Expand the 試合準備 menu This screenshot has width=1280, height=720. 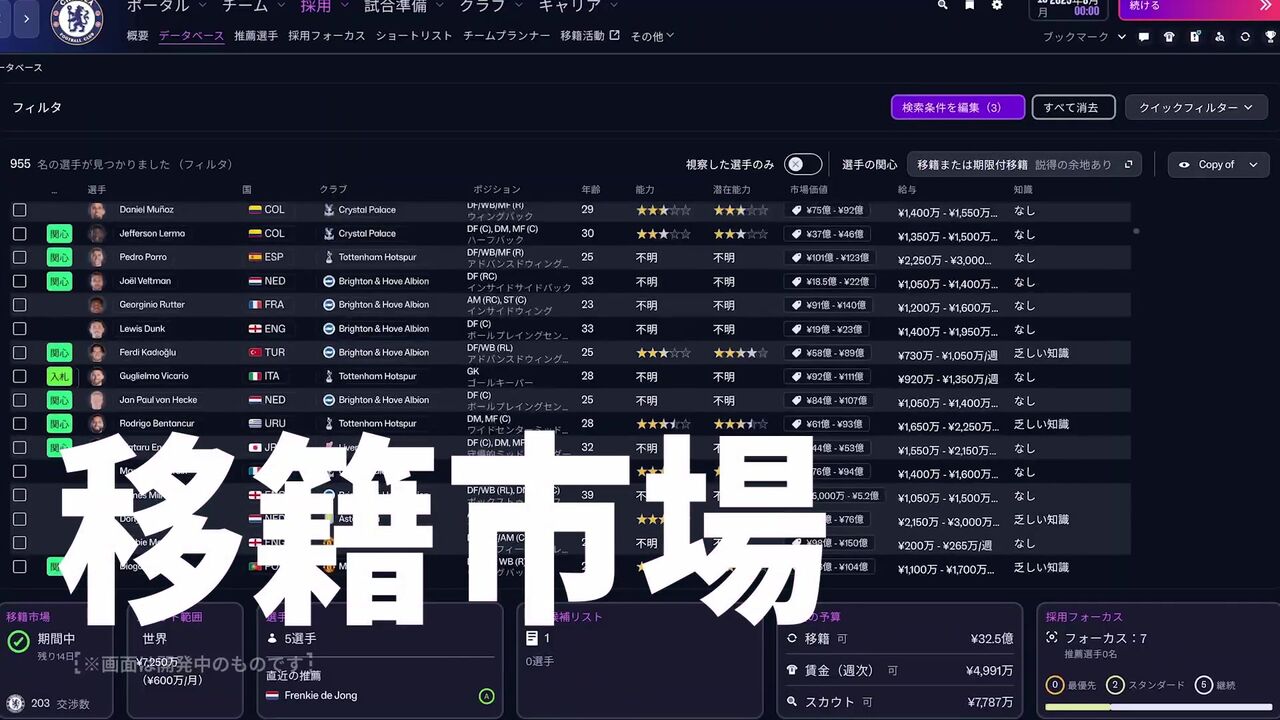pyautogui.click(x=402, y=7)
